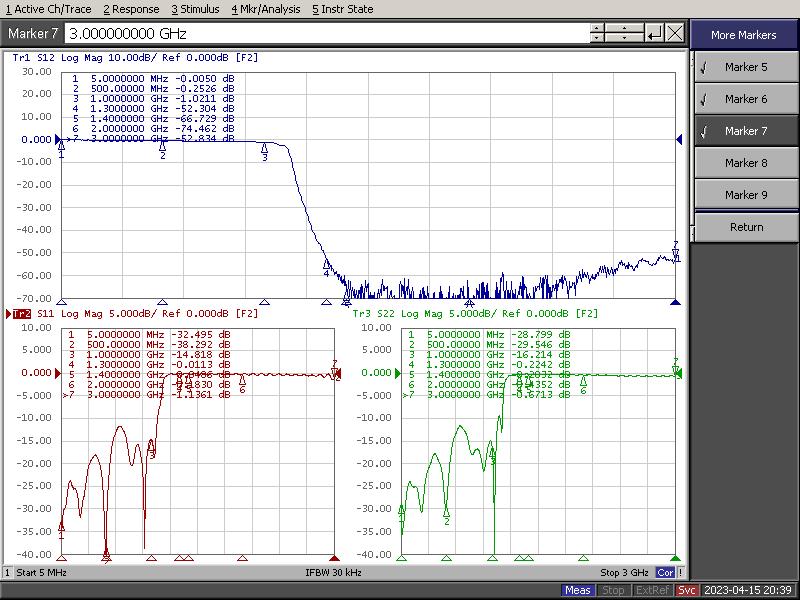This screenshot has width=800, height=600.
Task: Click the ExtRef status indicator
Action: click(x=650, y=590)
